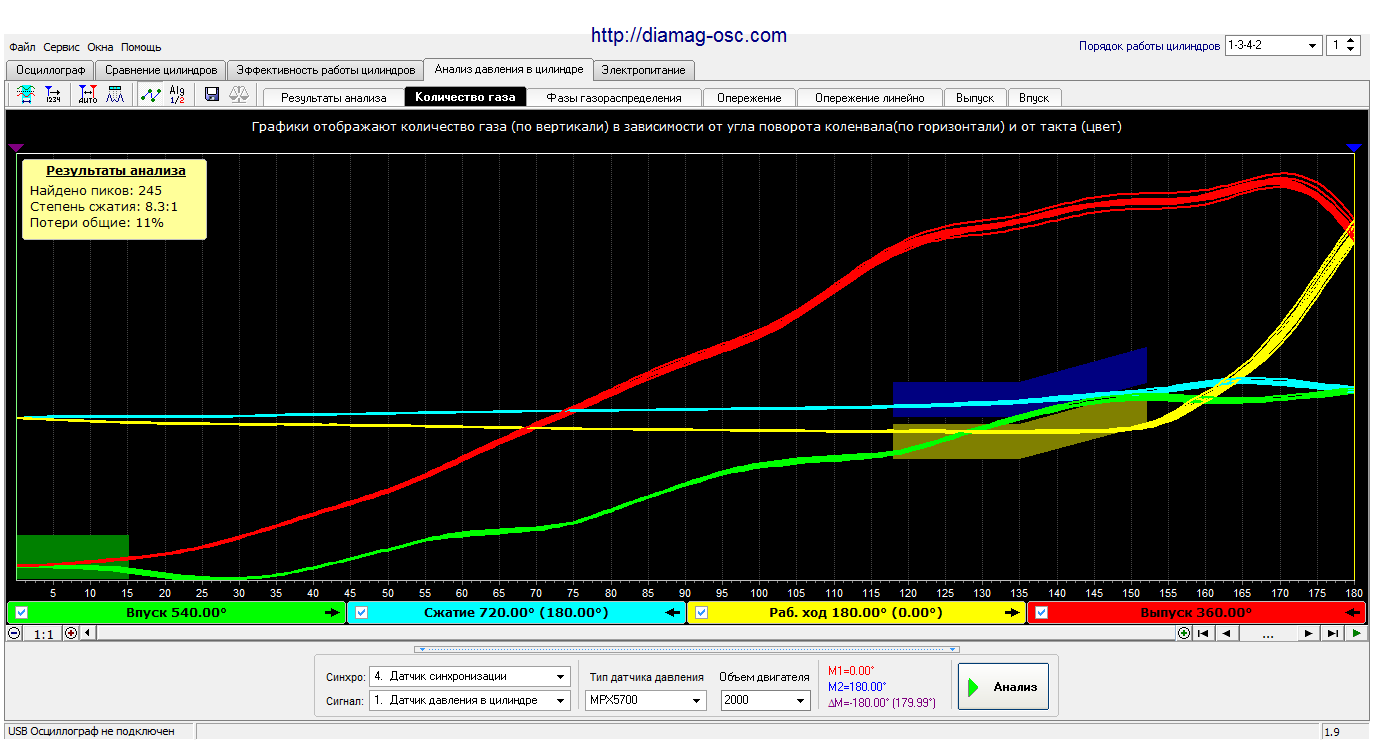1382x744 pixels.
Task: Collapse the bottom panel dotted expander bar
Action: [x=687, y=650]
